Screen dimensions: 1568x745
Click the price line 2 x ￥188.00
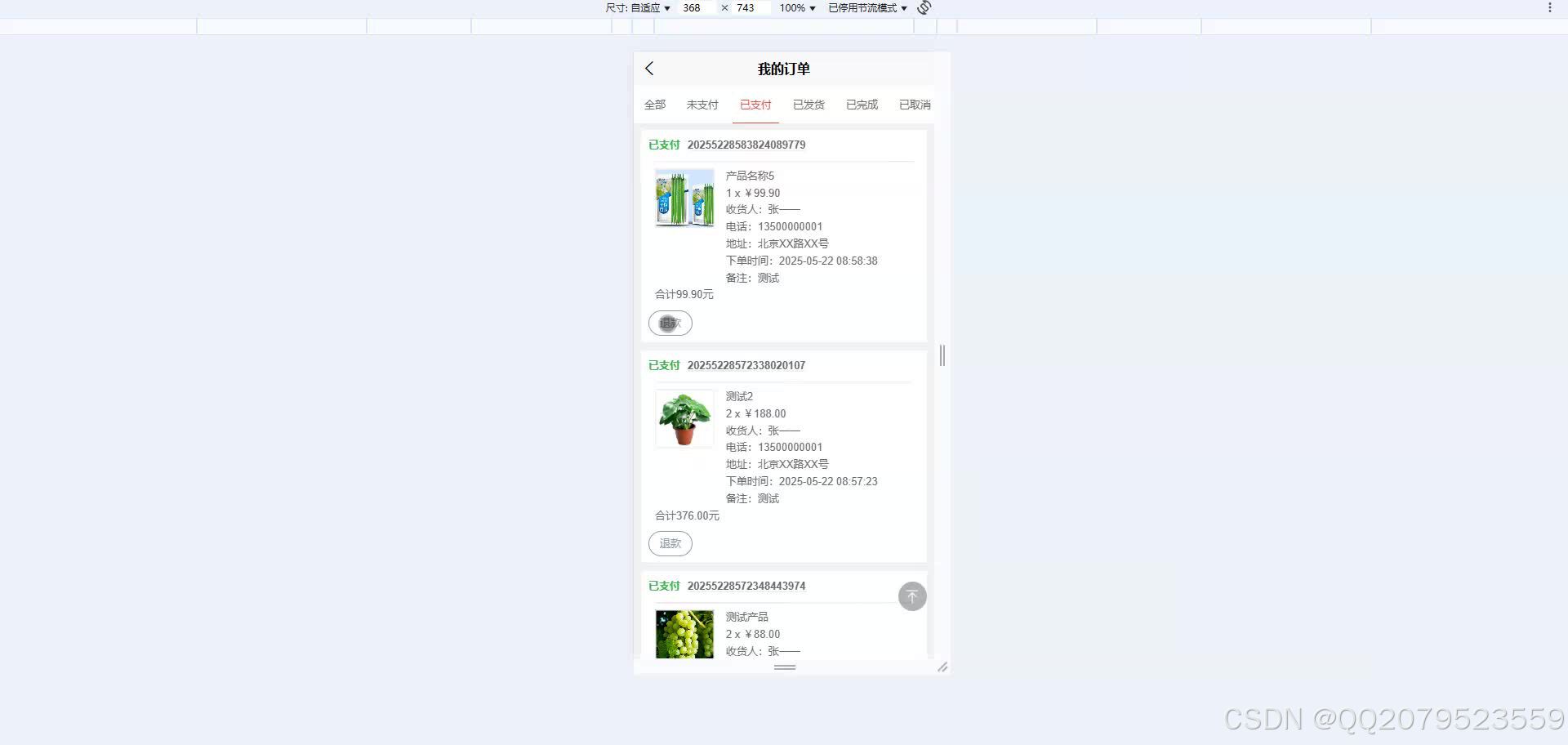(x=756, y=414)
